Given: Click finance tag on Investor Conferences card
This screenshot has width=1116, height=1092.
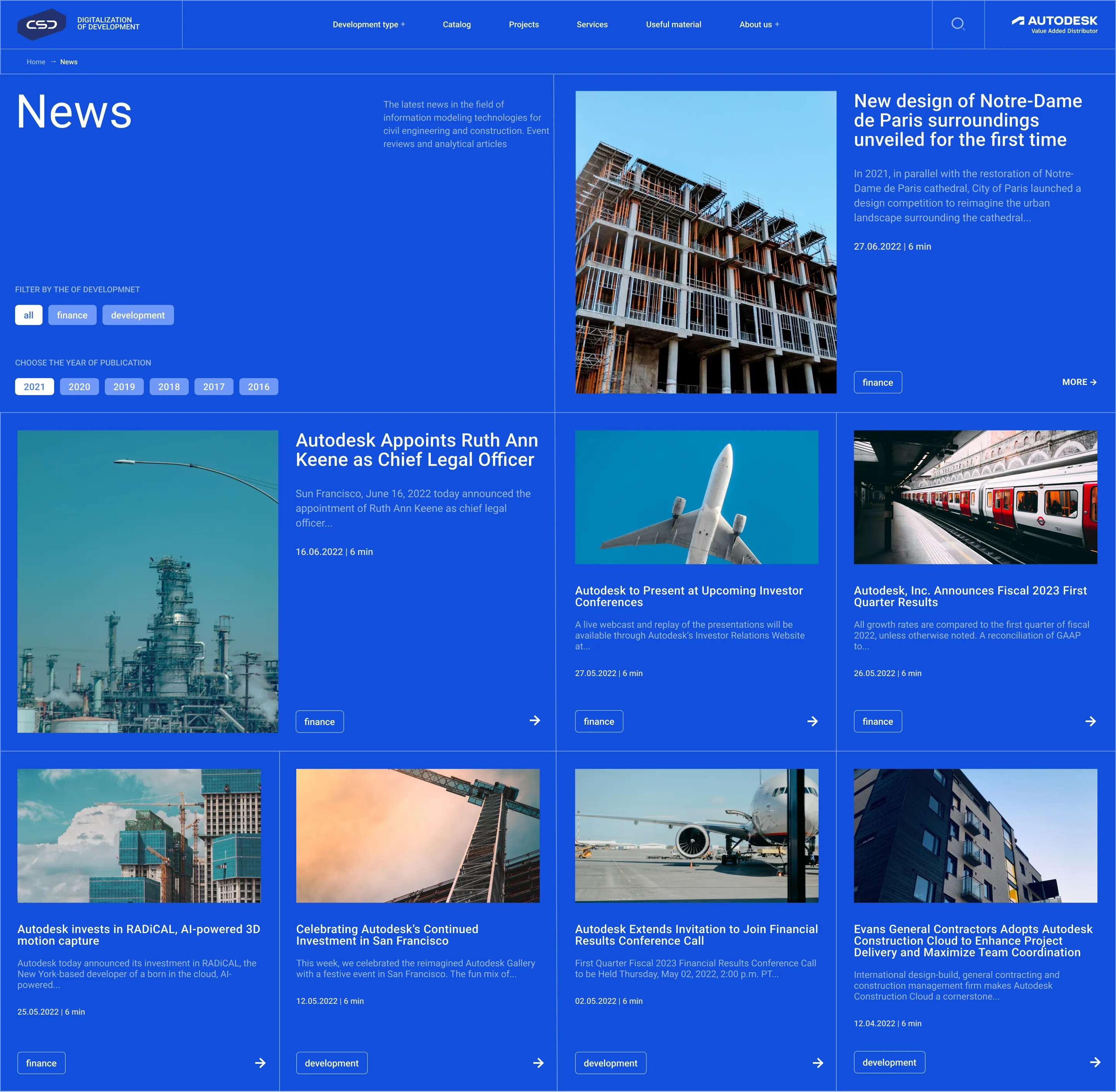Looking at the screenshot, I should [599, 722].
